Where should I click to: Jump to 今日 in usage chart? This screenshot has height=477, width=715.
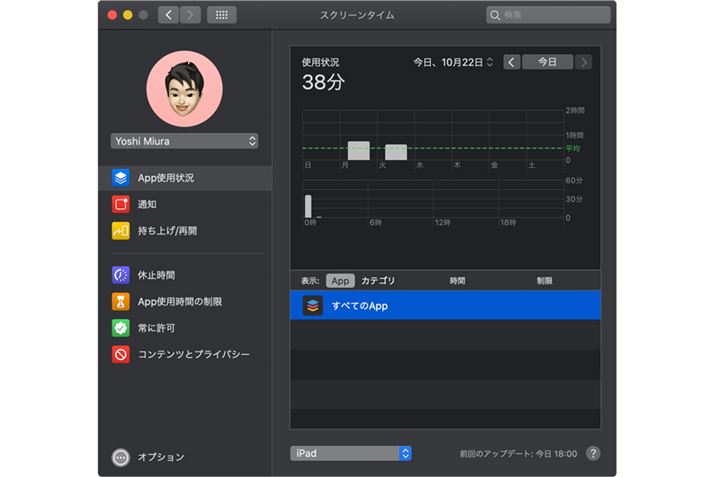point(547,62)
